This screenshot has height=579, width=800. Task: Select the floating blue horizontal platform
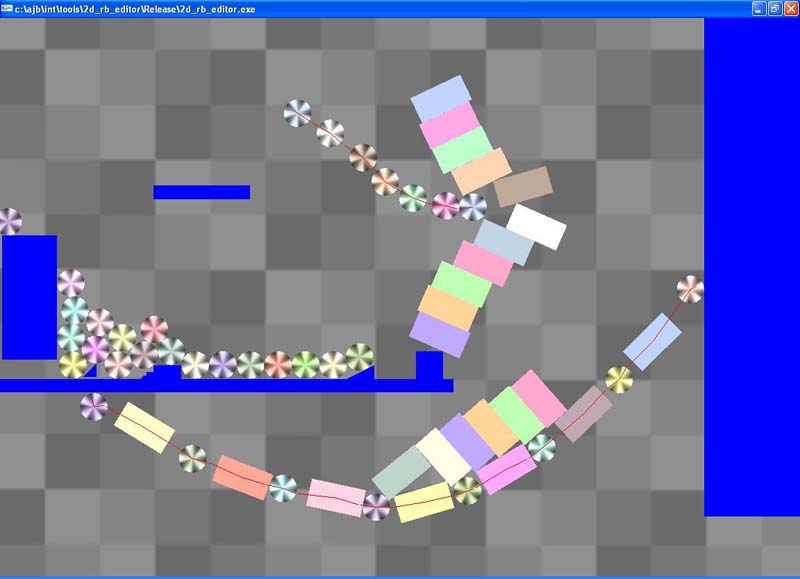(x=202, y=192)
